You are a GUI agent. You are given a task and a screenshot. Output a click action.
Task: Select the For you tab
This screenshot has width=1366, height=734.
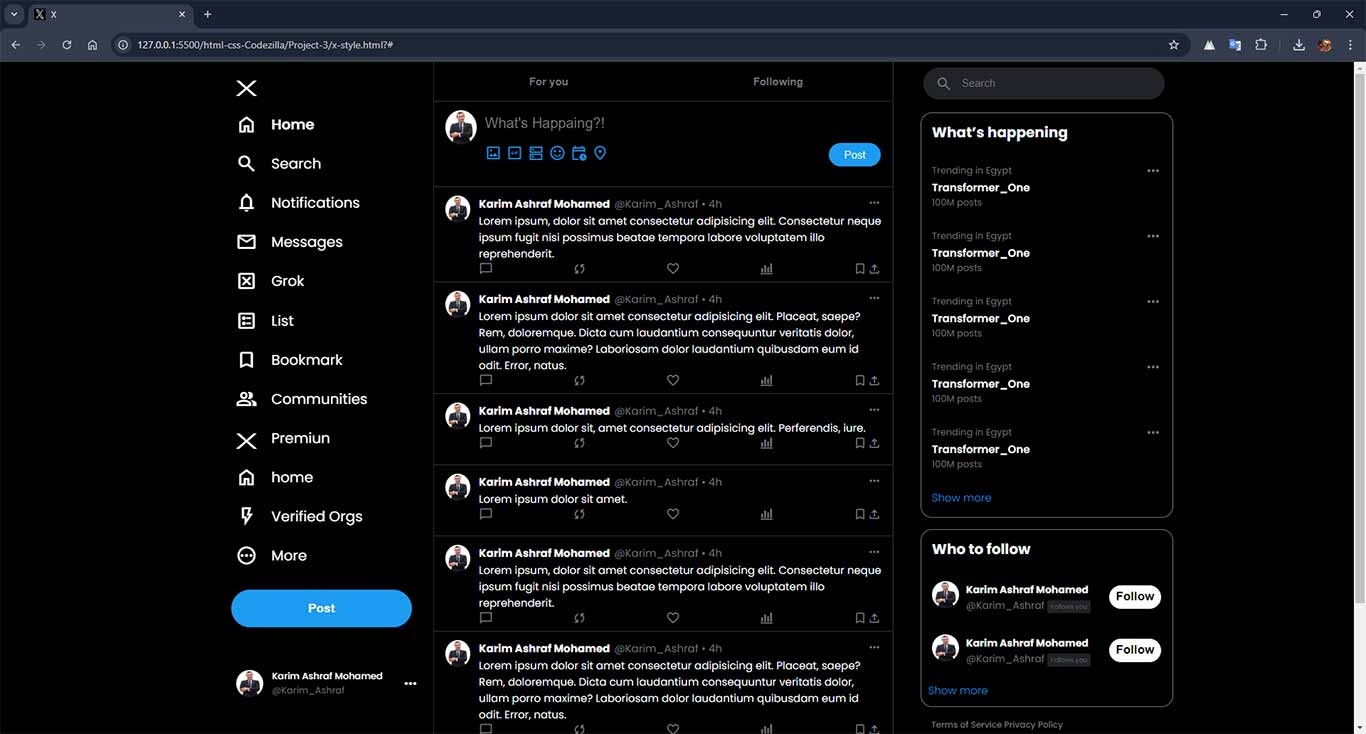click(x=548, y=82)
